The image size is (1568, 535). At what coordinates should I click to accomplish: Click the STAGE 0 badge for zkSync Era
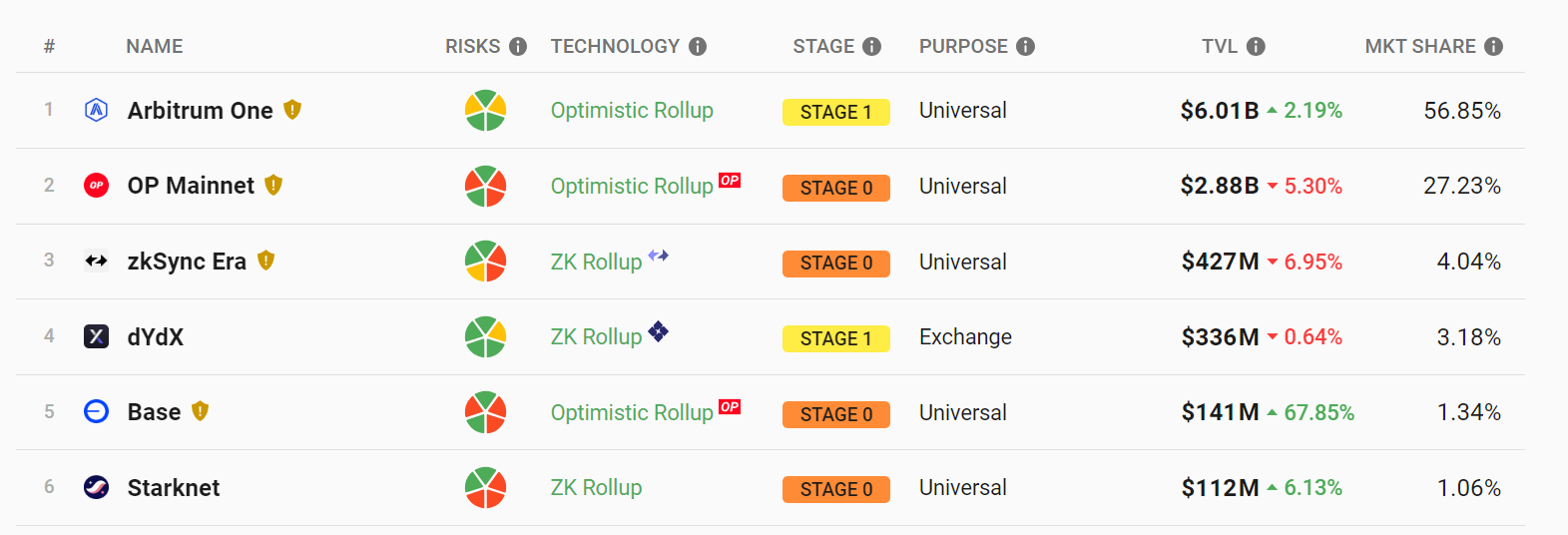coord(836,263)
